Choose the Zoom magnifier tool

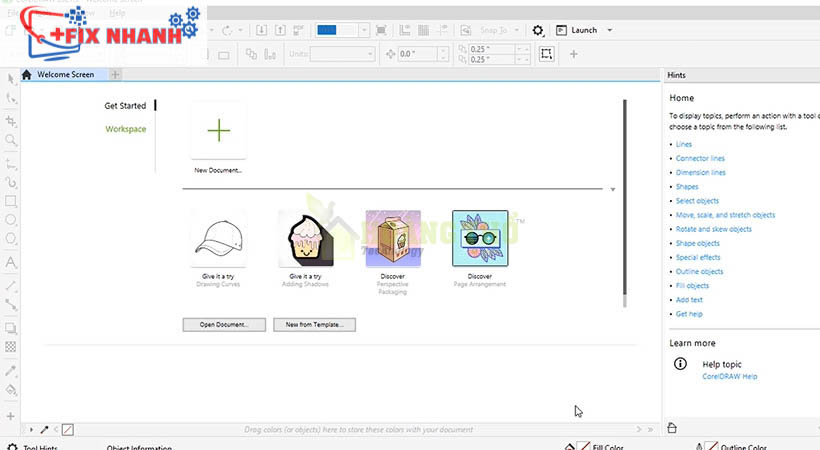pos(11,141)
